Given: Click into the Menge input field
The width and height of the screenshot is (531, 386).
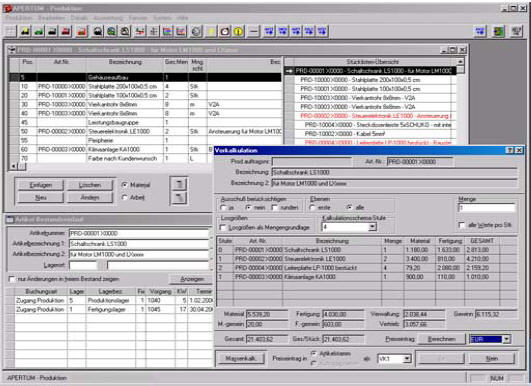Looking at the screenshot, I should click(x=487, y=208).
